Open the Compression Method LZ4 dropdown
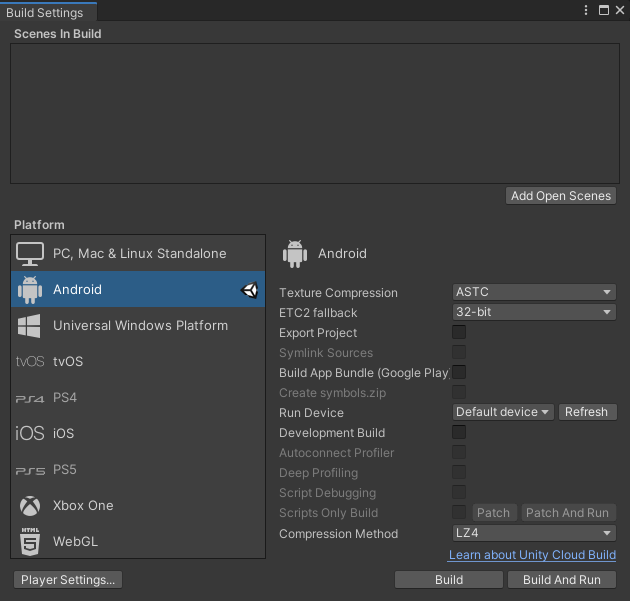This screenshot has width=630, height=601. coord(534,533)
